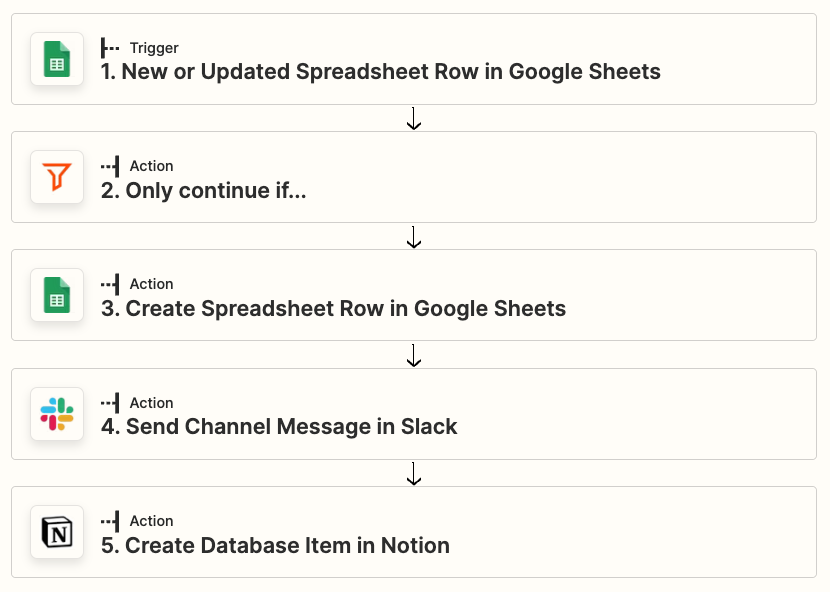Click the Notion logo icon
The height and width of the screenshot is (592, 830).
(x=57, y=532)
